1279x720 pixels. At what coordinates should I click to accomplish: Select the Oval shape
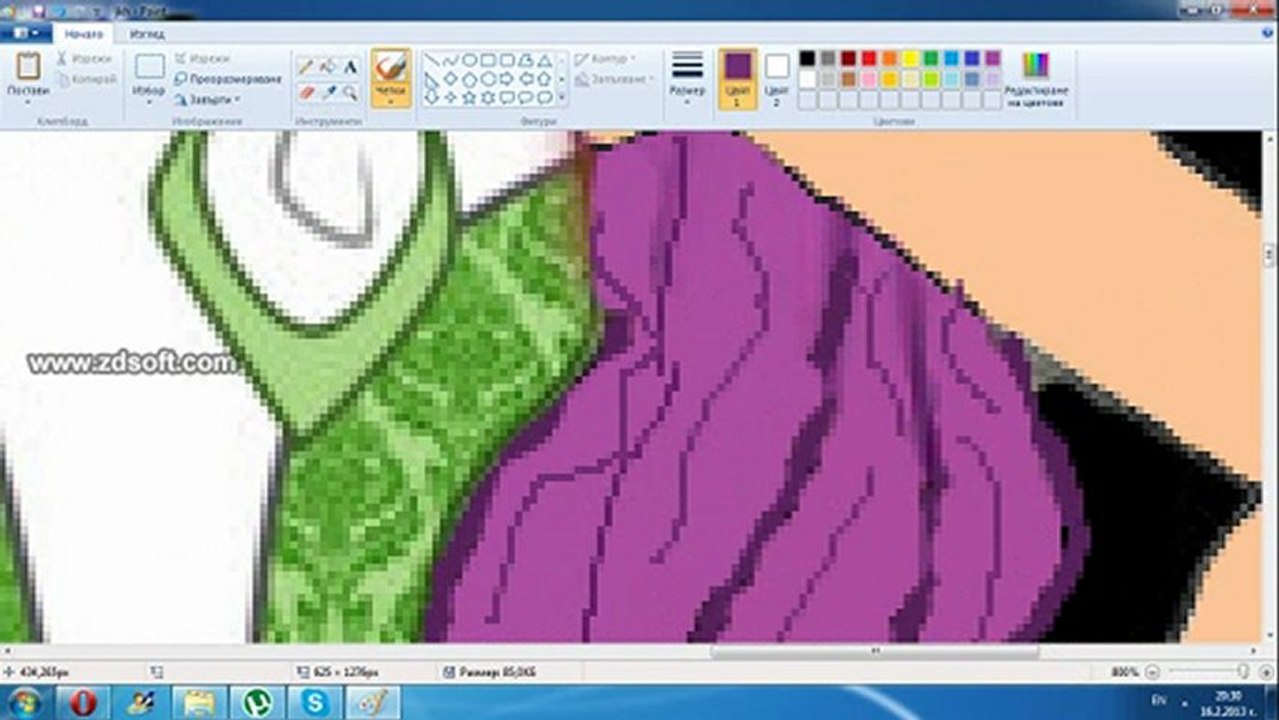pos(469,60)
